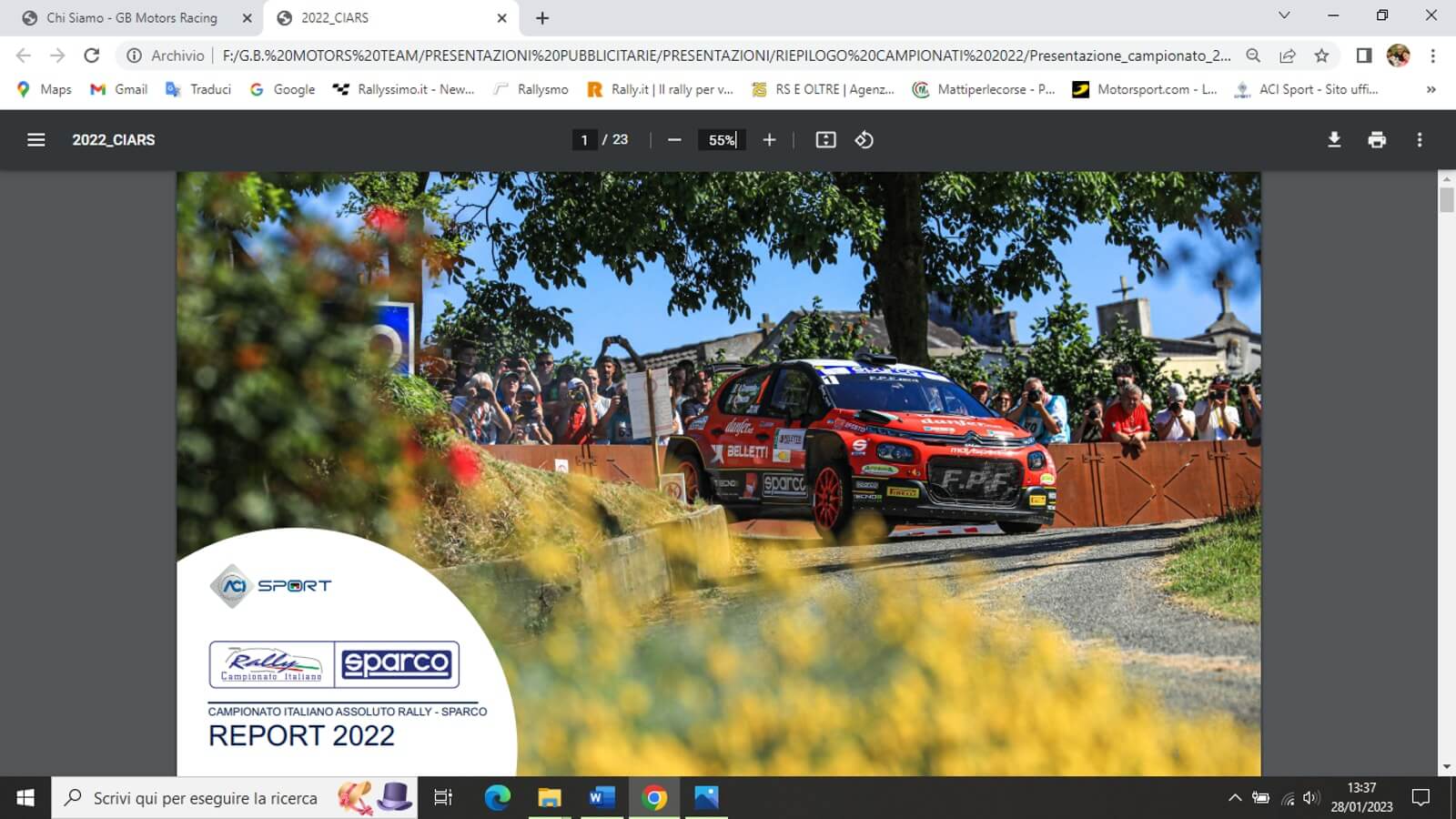Switch to Google Chrome on taskbar
The image size is (1456, 819).
click(x=654, y=798)
